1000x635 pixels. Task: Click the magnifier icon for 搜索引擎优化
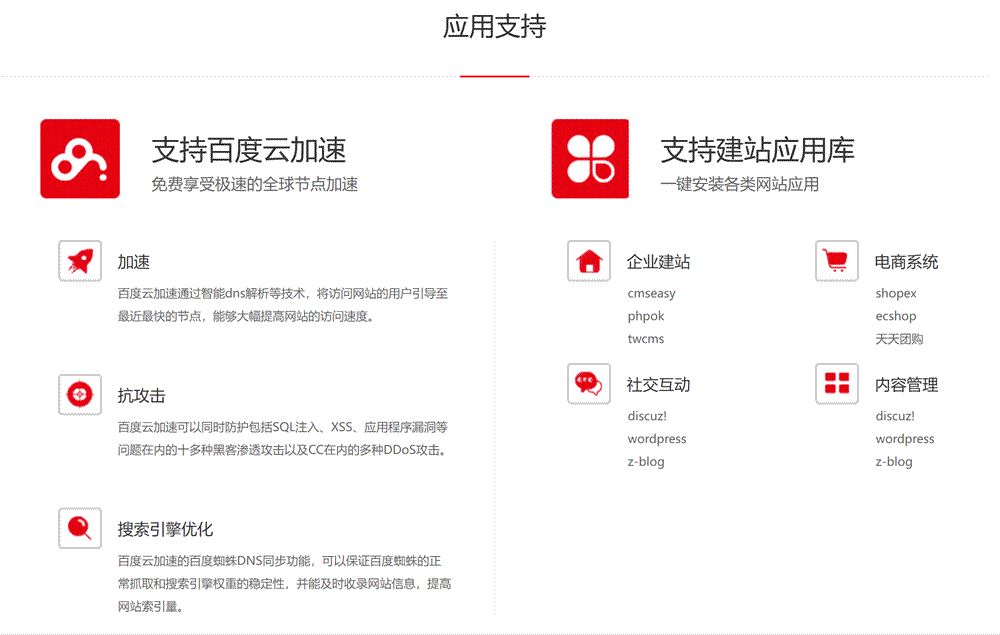click(80, 527)
